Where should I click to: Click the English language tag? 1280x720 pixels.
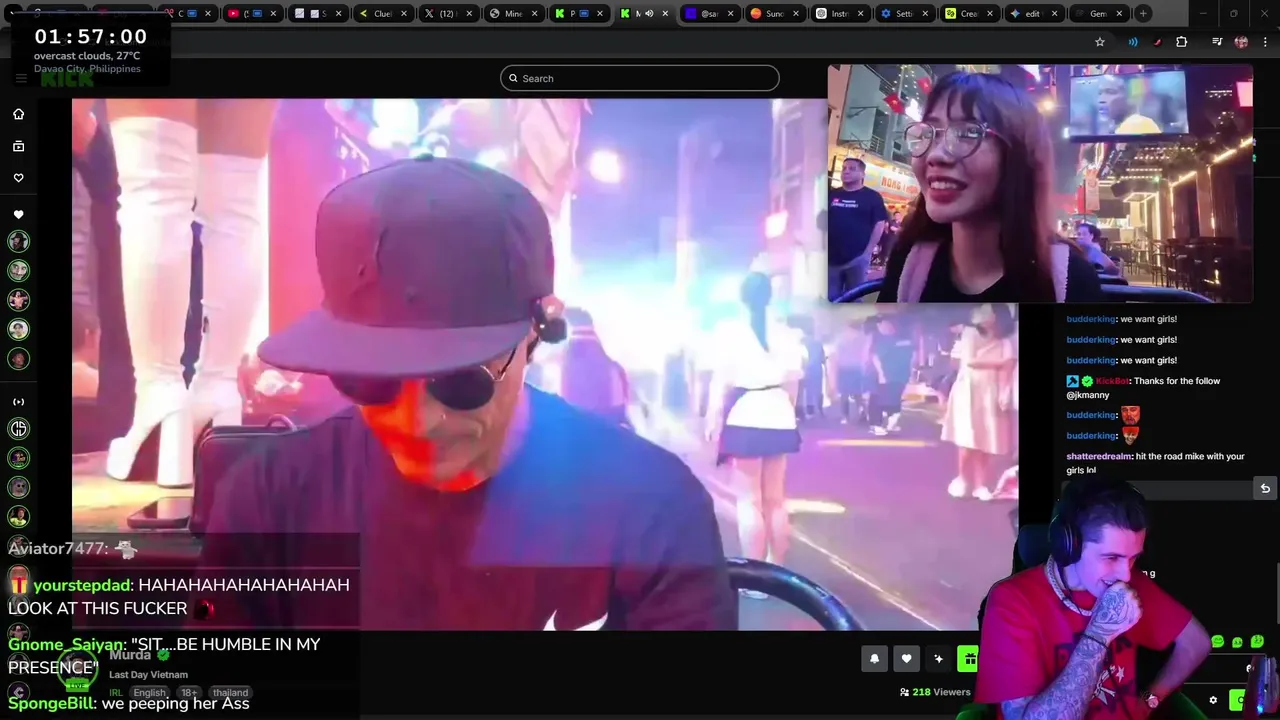pos(149,692)
